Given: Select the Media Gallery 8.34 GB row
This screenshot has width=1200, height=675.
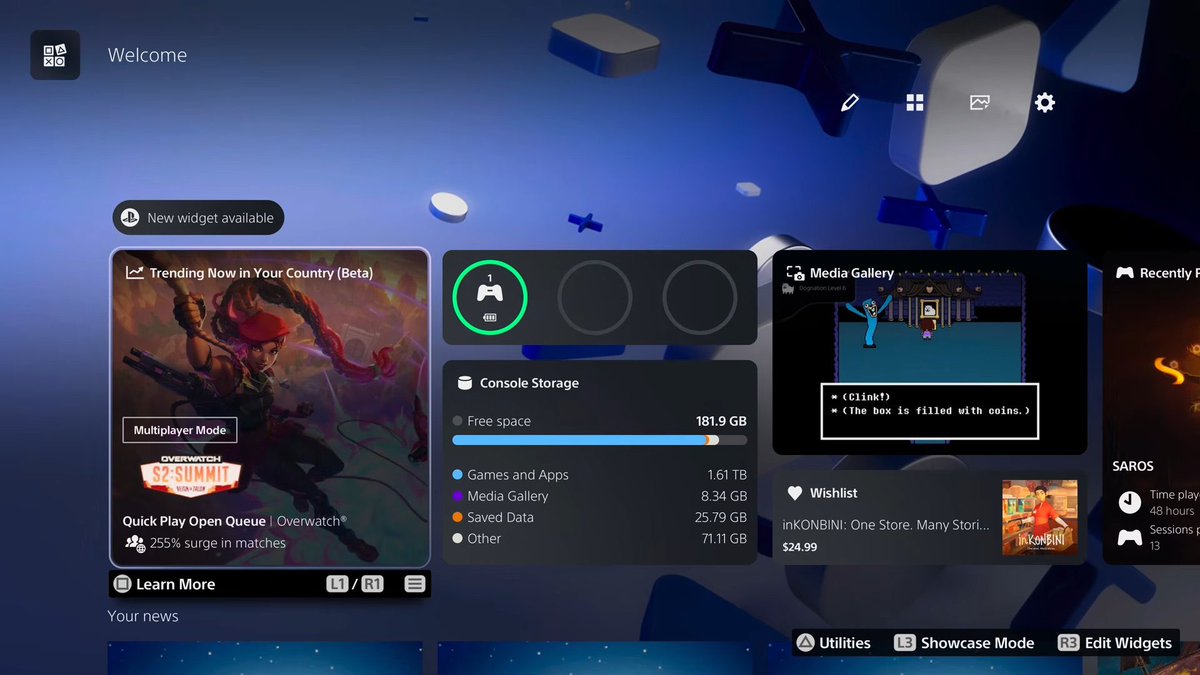Looking at the screenshot, I should pyautogui.click(x=600, y=496).
